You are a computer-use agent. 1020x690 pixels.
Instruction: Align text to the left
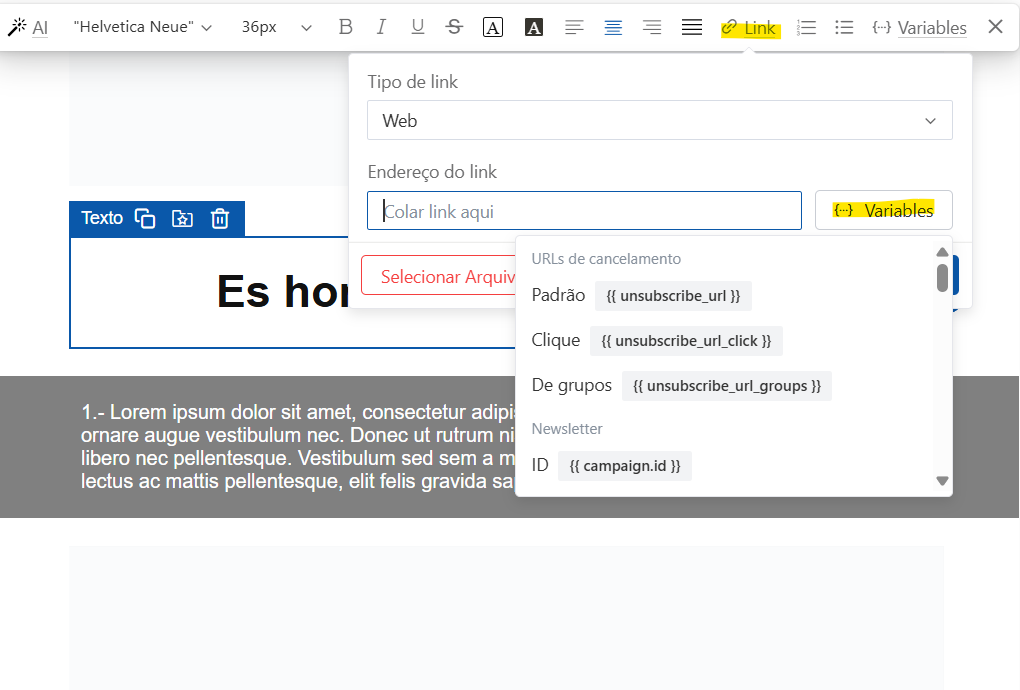[574, 27]
